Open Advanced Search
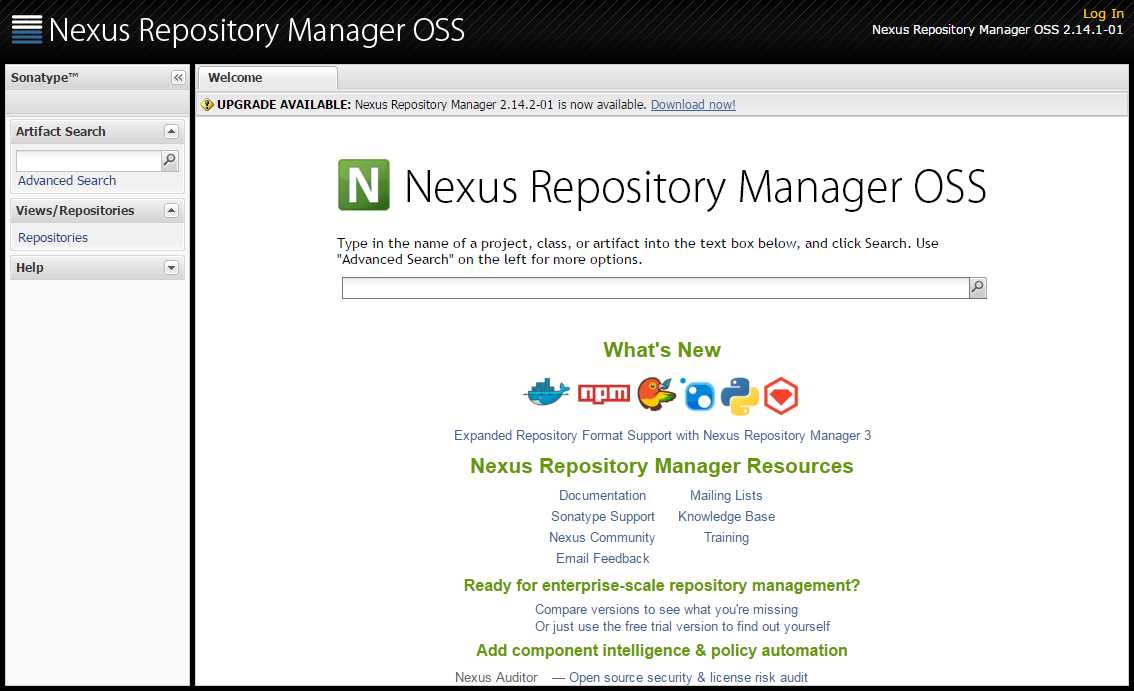Image resolution: width=1134 pixels, height=691 pixels. coord(67,180)
